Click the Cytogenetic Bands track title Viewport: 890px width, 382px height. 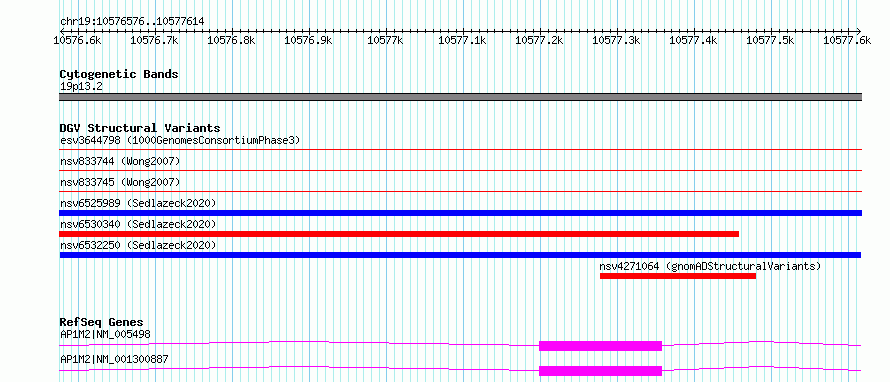(119, 74)
